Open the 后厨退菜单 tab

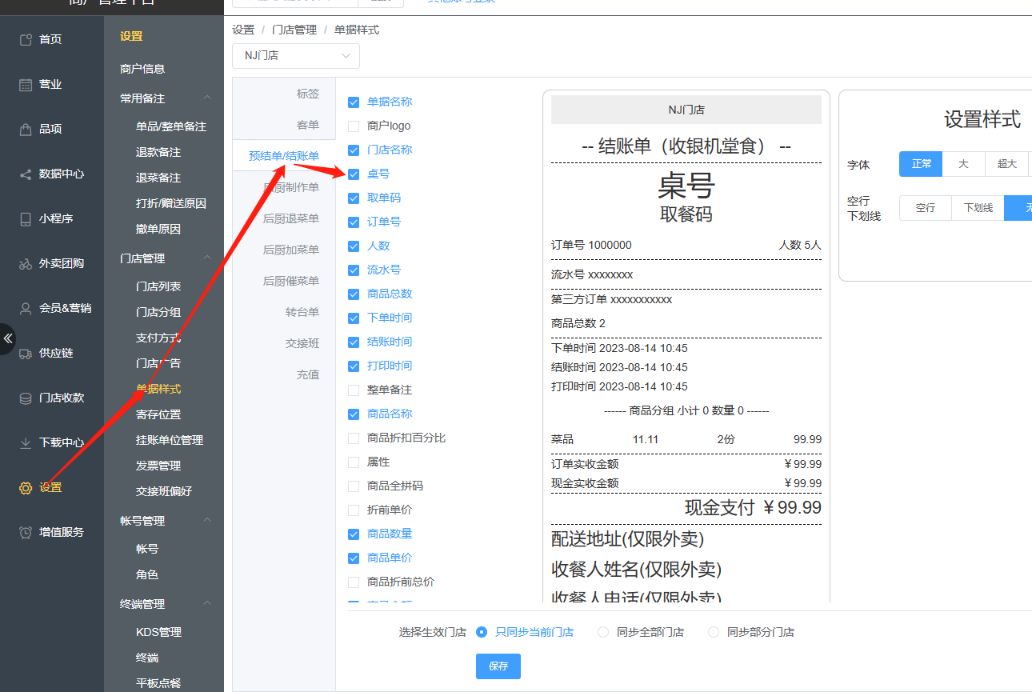[291, 218]
